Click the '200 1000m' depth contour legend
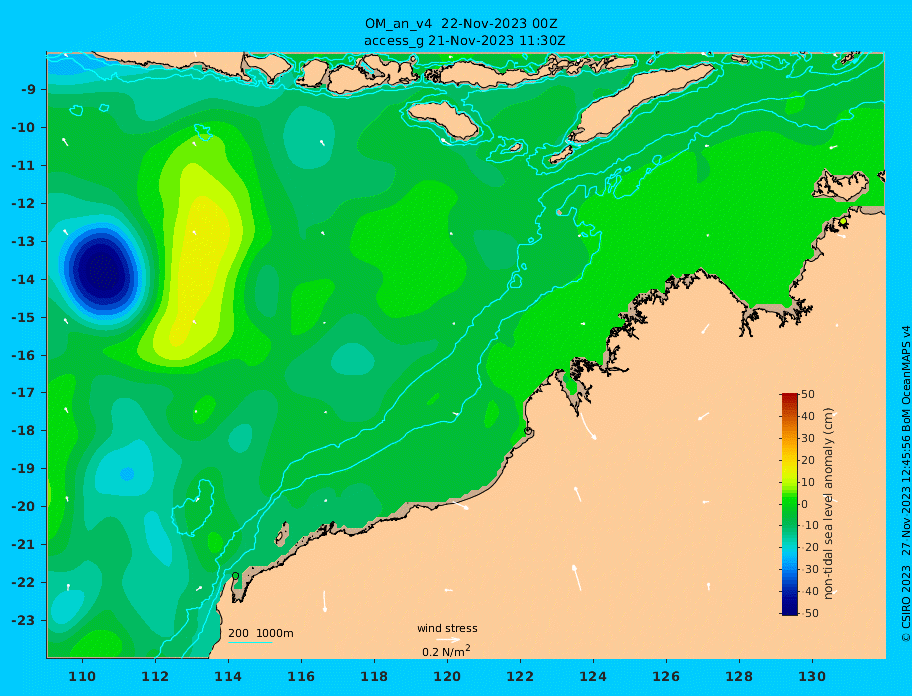Screen dimensions: 912x696 261,633
